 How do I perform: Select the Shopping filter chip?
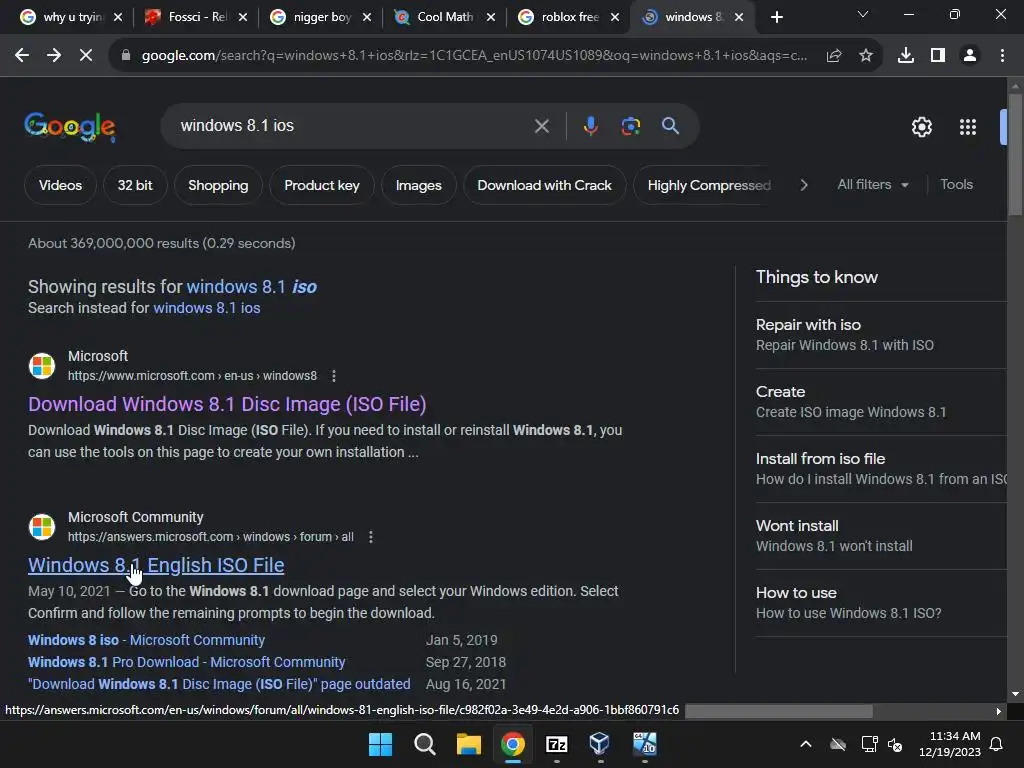click(x=218, y=185)
